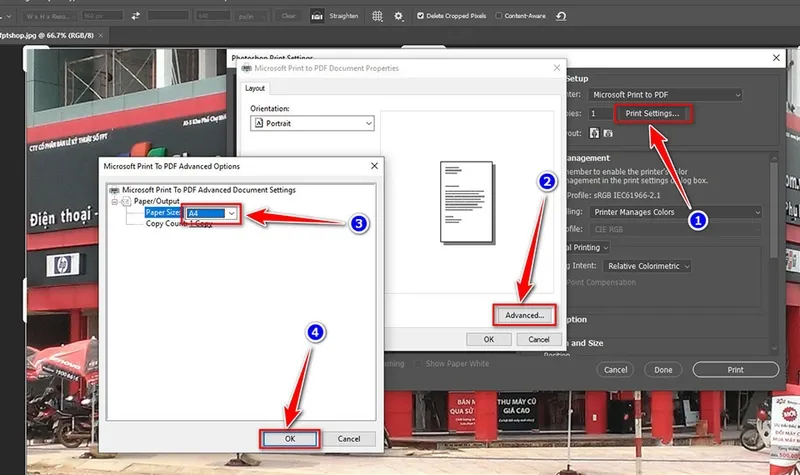Viewport: 800px width, 475px height.
Task: Toggle the Delete Cropped Pixels checkbox
Action: click(x=421, y=16)
